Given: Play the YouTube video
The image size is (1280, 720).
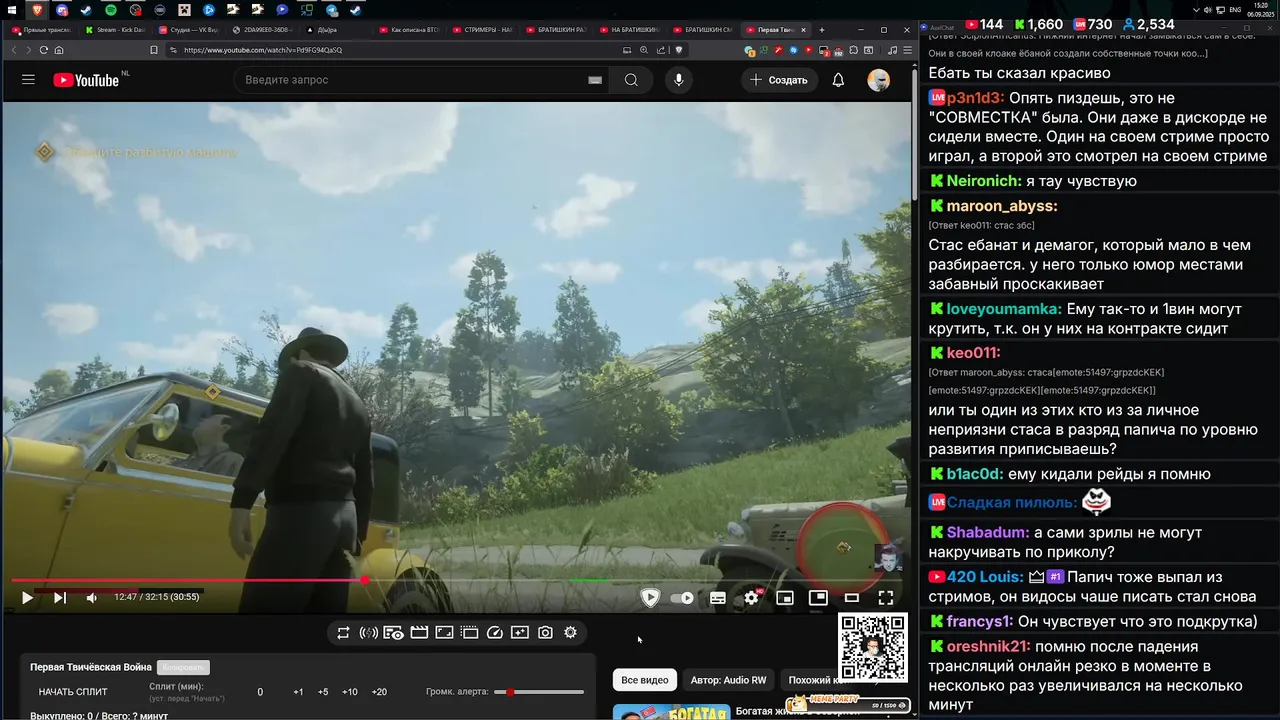Looking at the screenshot, I should [x=27, y=598].
